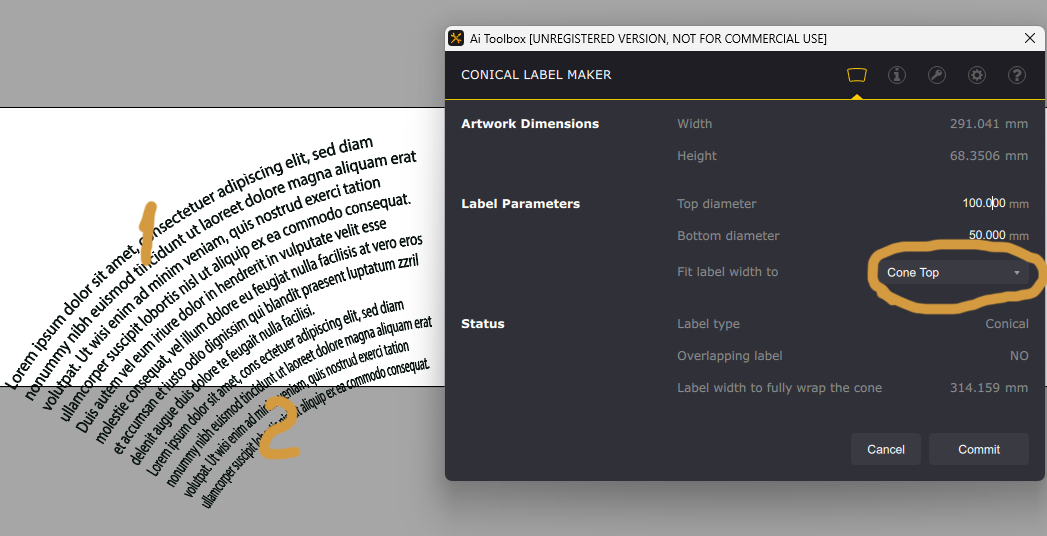Select the conical label shape icon
The height and width of the screenshot is (536, 1047).
857,75
